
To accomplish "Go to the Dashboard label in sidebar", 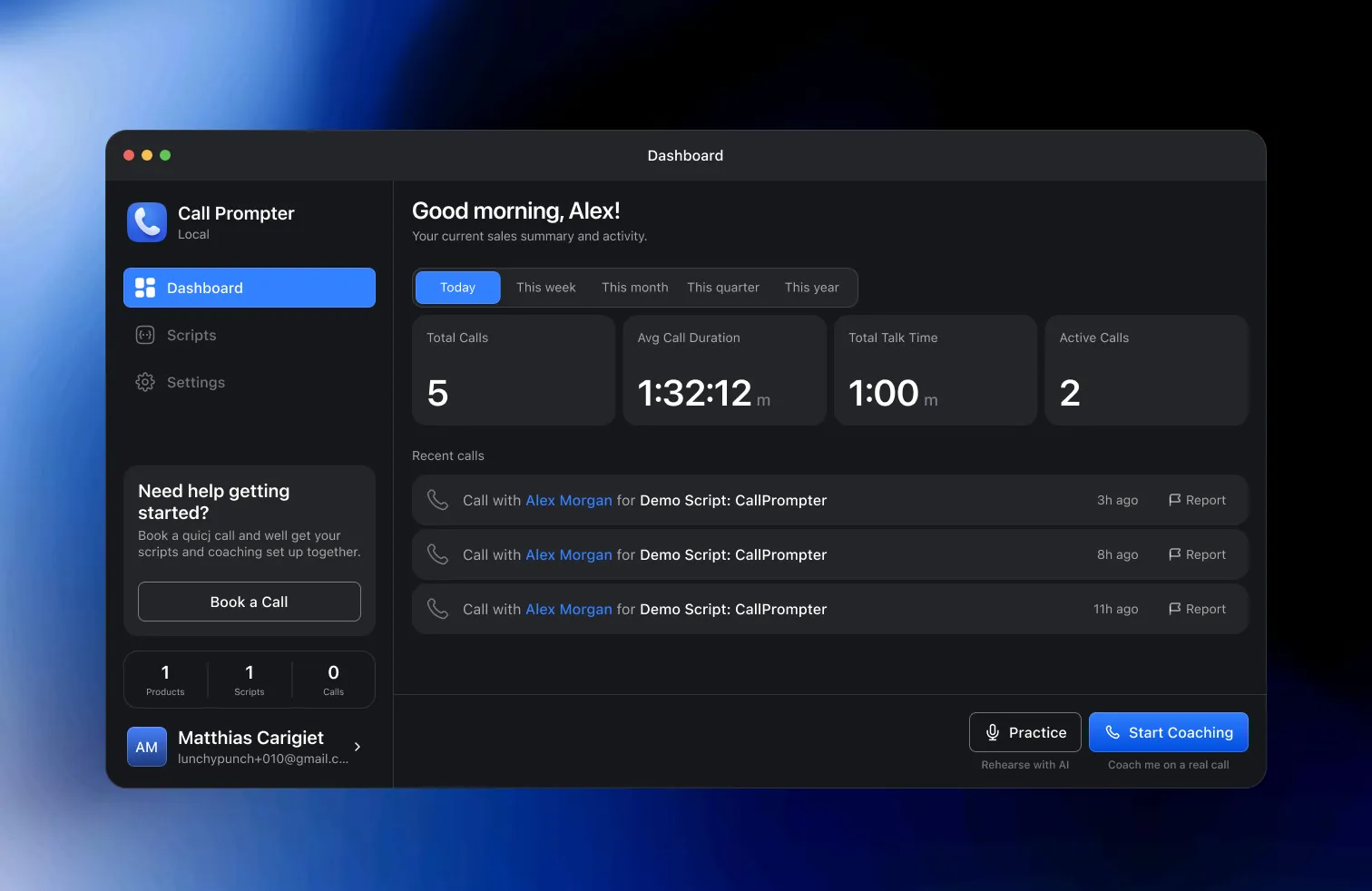I will point(205,288).
